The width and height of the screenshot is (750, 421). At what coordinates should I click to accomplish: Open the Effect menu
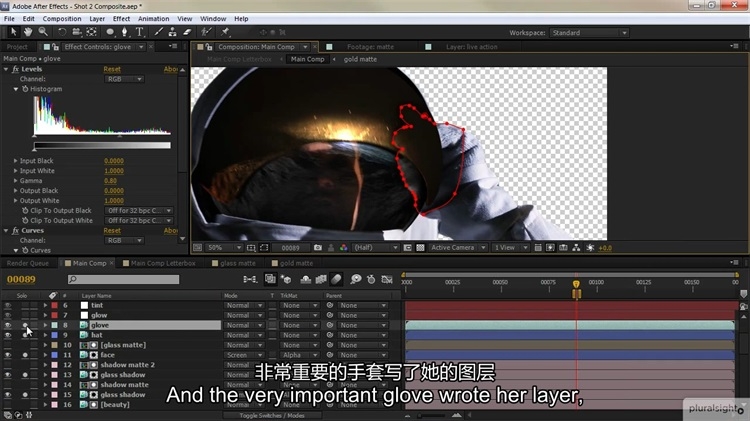coord(121,19)
